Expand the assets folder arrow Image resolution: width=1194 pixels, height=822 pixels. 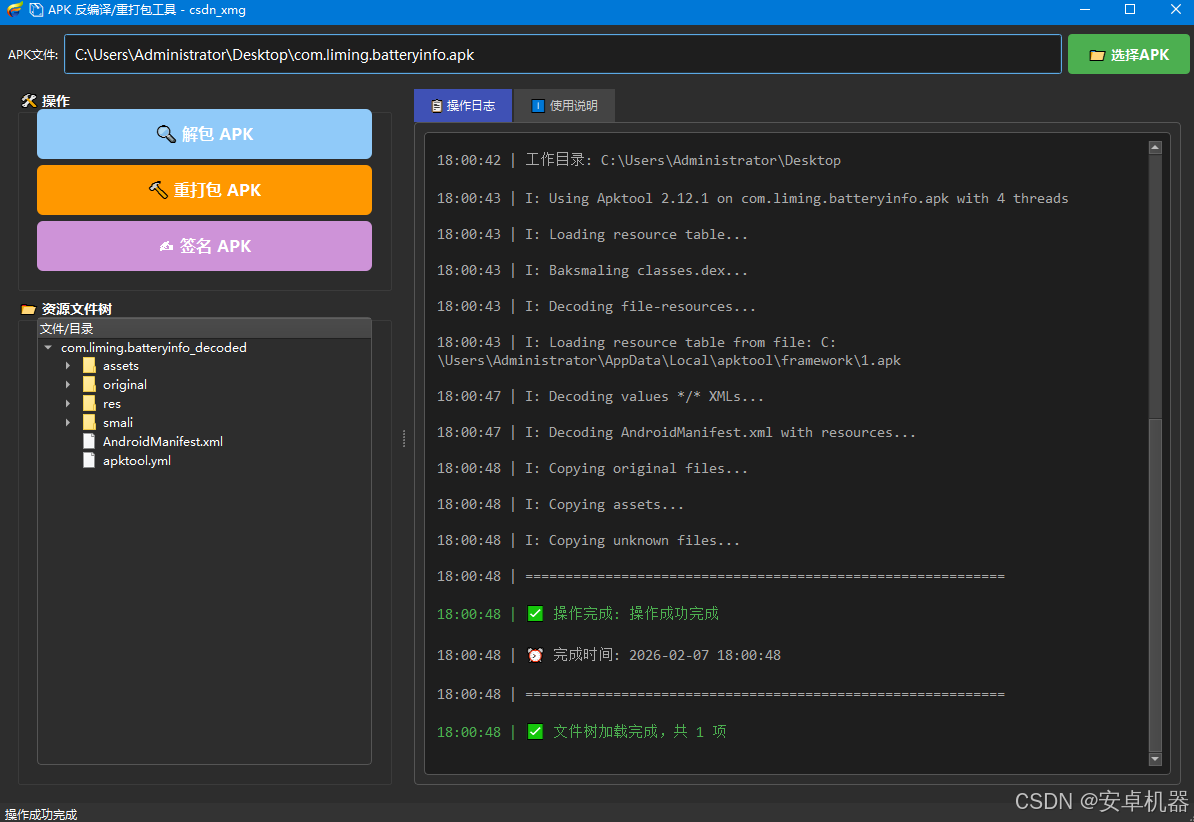point(68,366)
